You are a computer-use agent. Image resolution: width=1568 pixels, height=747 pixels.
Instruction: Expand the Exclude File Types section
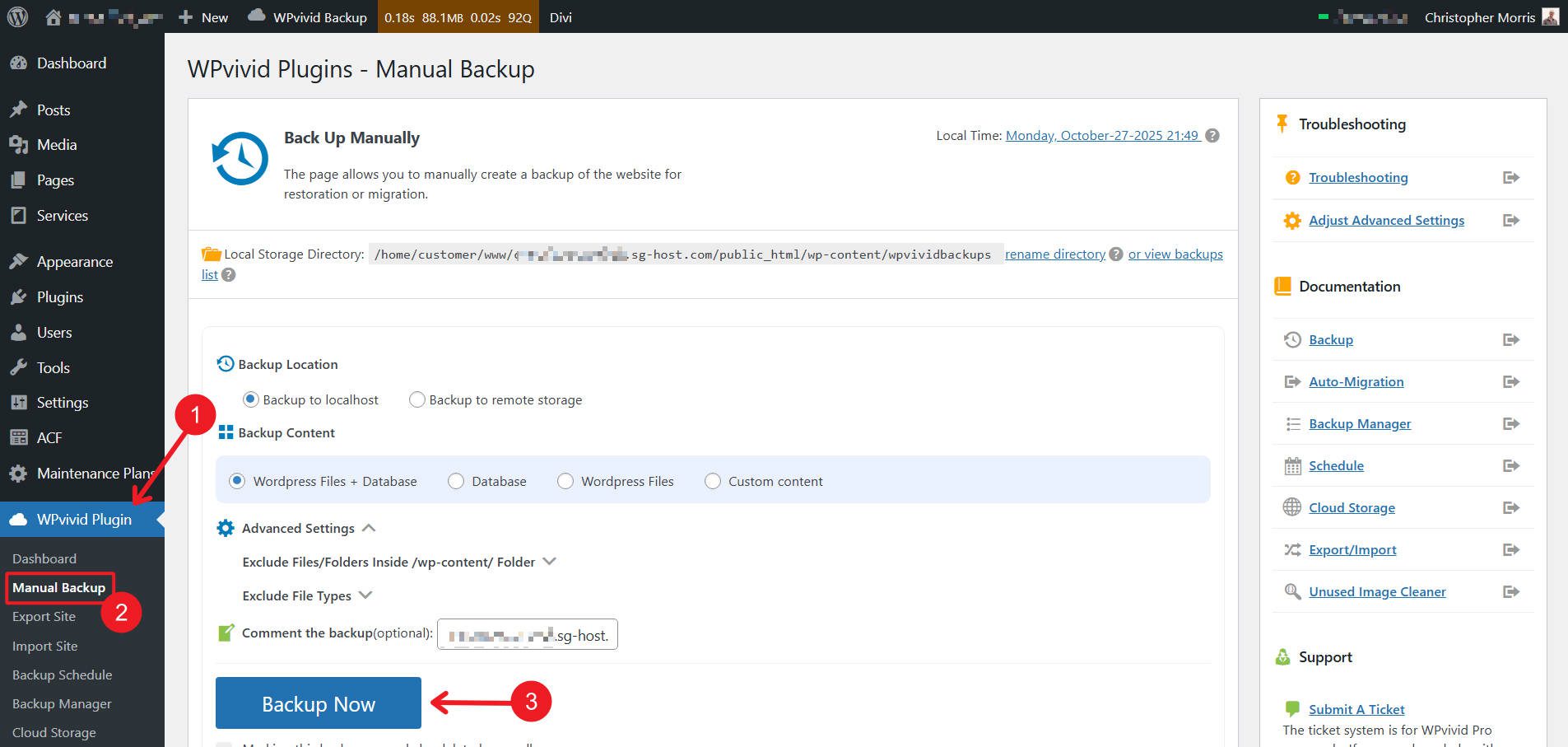[365, 595]
